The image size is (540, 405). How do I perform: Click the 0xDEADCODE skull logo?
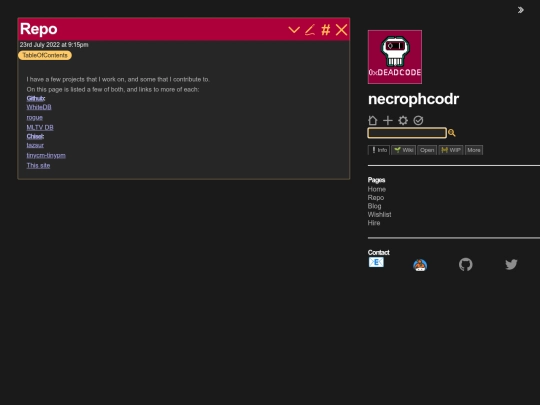pos(395,57)
